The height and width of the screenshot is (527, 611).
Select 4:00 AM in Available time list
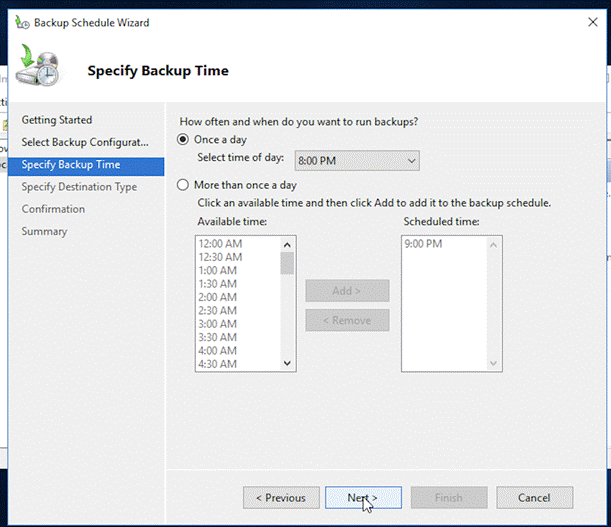pyautogui.click(x=217, y=350)
